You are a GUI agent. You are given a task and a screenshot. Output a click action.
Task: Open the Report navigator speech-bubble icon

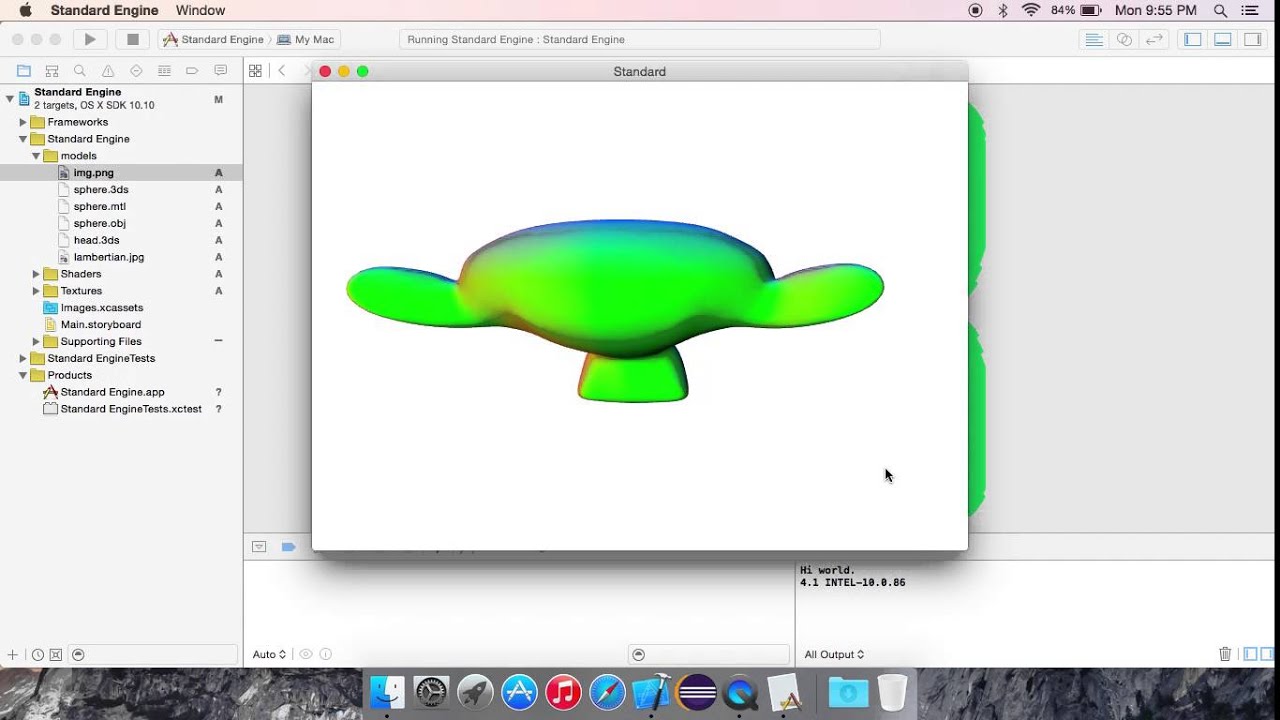(x=221, y=71)
